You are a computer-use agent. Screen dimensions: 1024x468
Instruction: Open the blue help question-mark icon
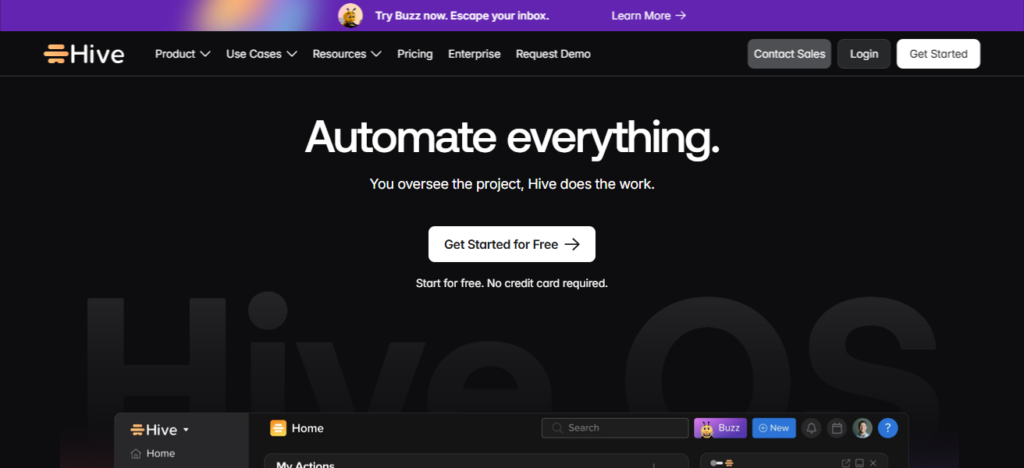click(x=888, y=428)
